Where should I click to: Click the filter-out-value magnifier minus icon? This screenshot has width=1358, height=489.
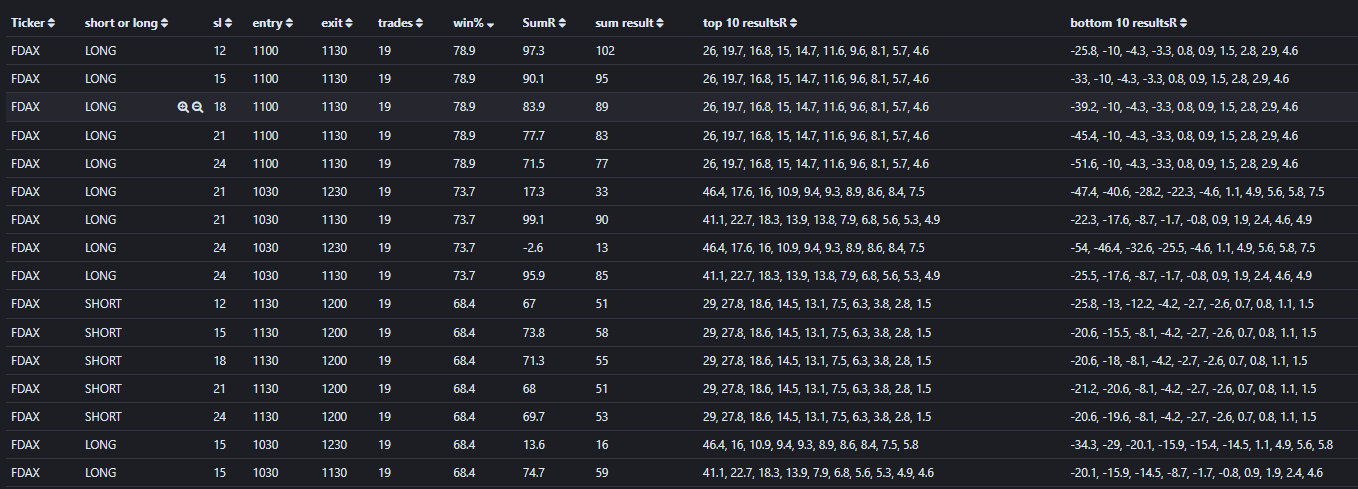pyautogui.click(x=197, y=107)
